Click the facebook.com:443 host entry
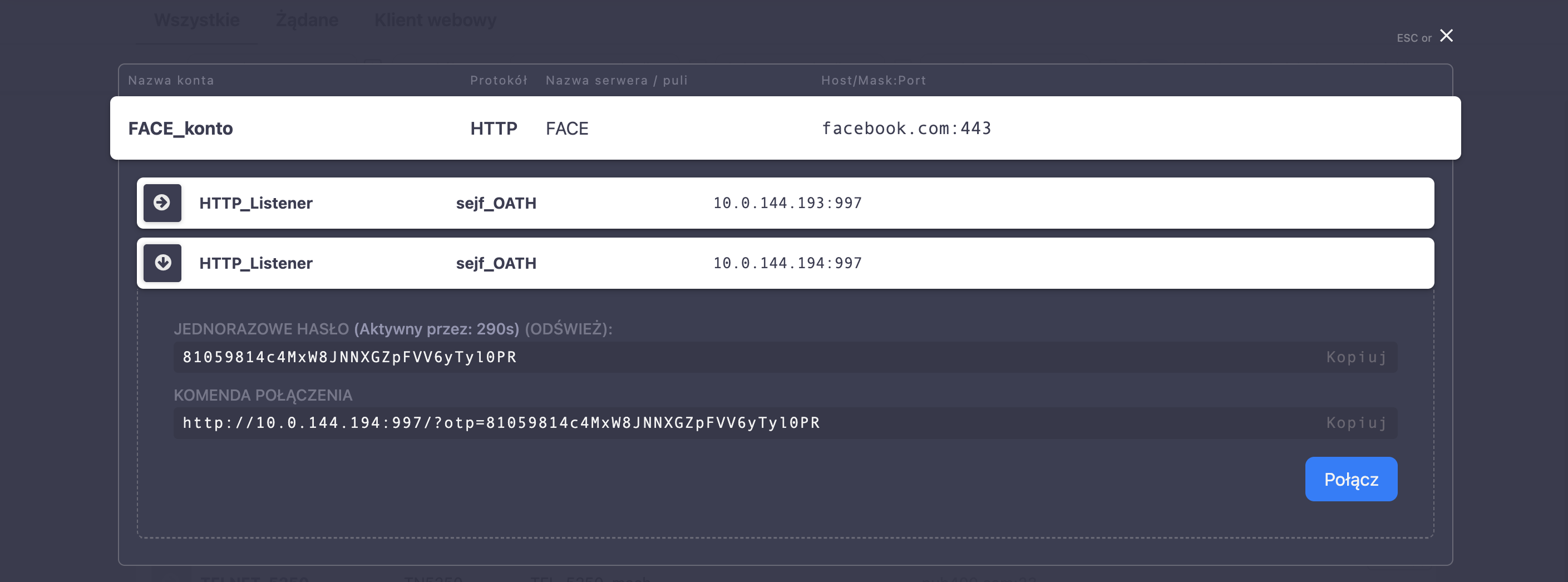Screen dimensions: 1568x582 (x=906, y=129)
